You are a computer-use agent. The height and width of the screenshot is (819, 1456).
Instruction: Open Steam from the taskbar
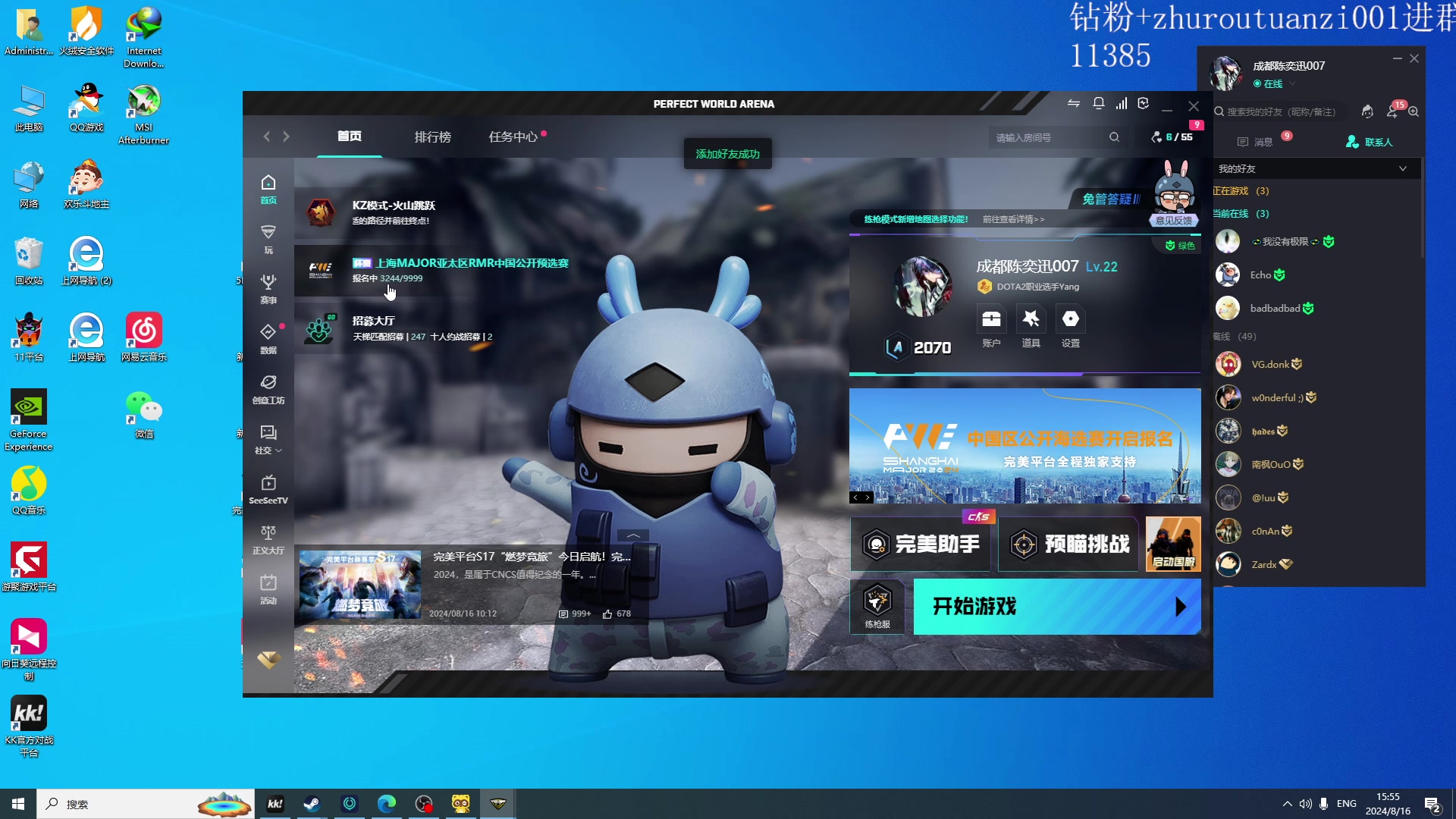(x=312, y=804)
